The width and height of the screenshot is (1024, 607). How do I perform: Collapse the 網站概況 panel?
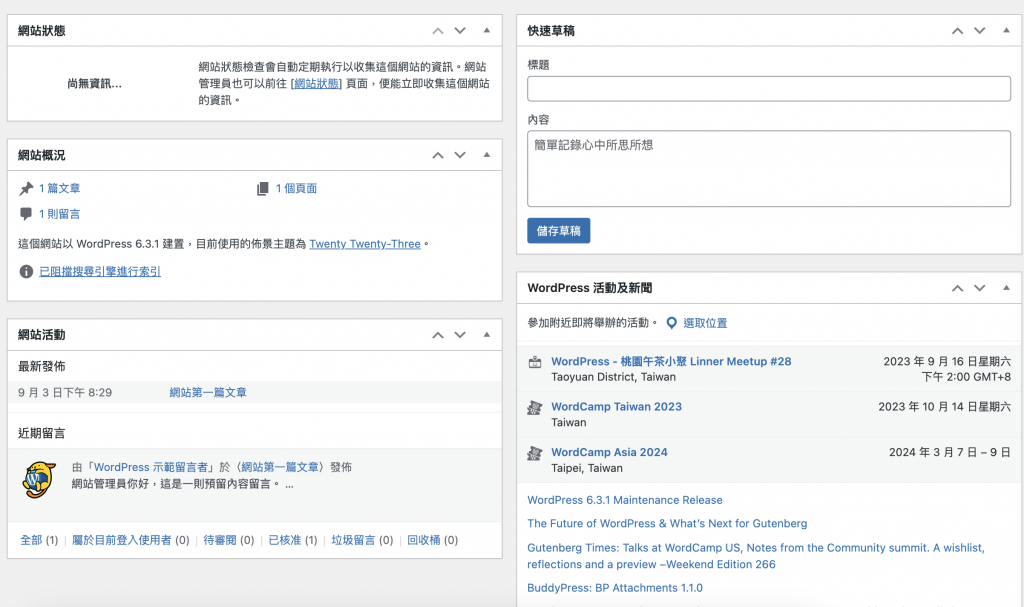pyautogui.click(x=487, y=155)
